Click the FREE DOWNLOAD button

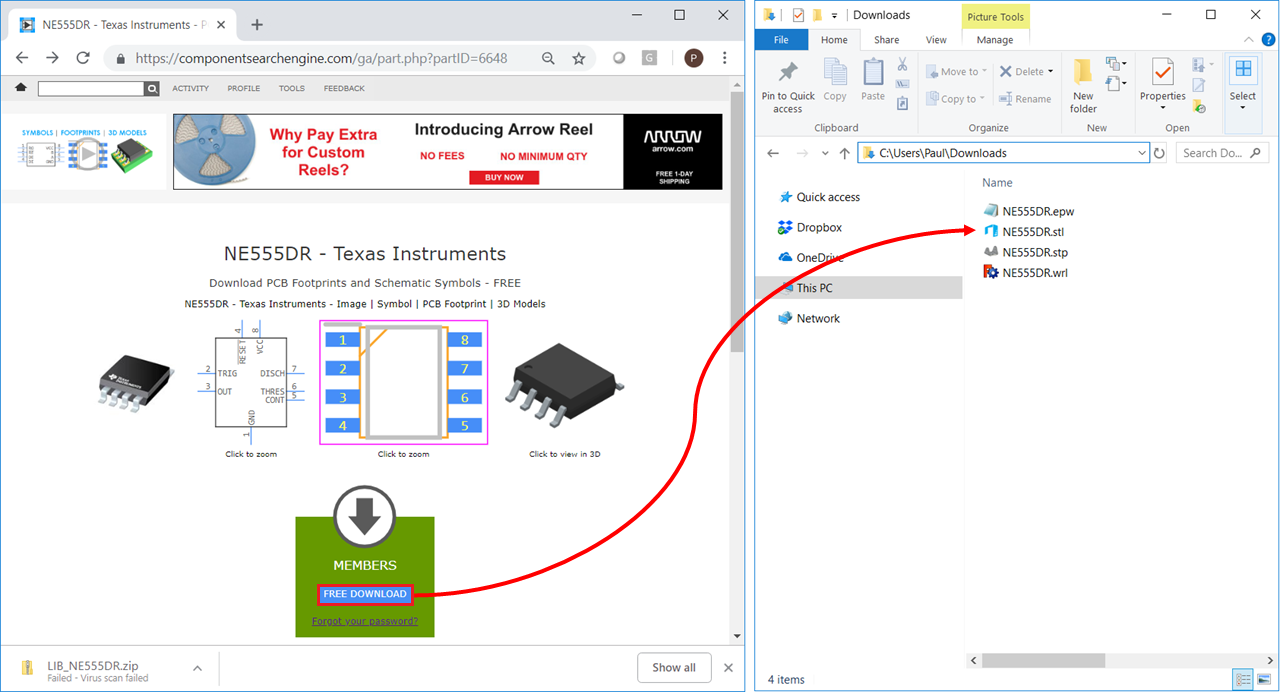(365, 594)
